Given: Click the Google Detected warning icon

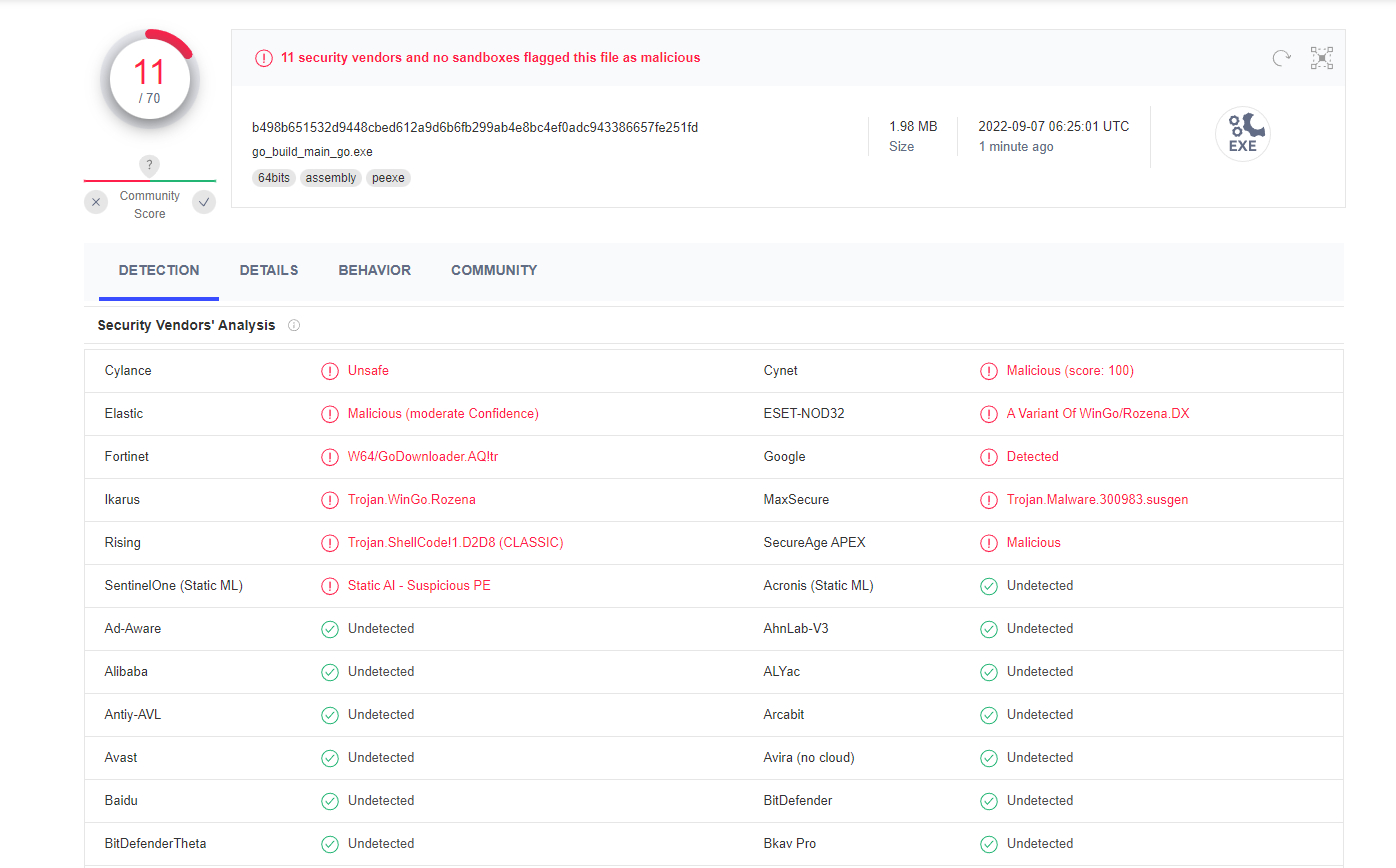Looking at the screenshot, I should (989, 457).
